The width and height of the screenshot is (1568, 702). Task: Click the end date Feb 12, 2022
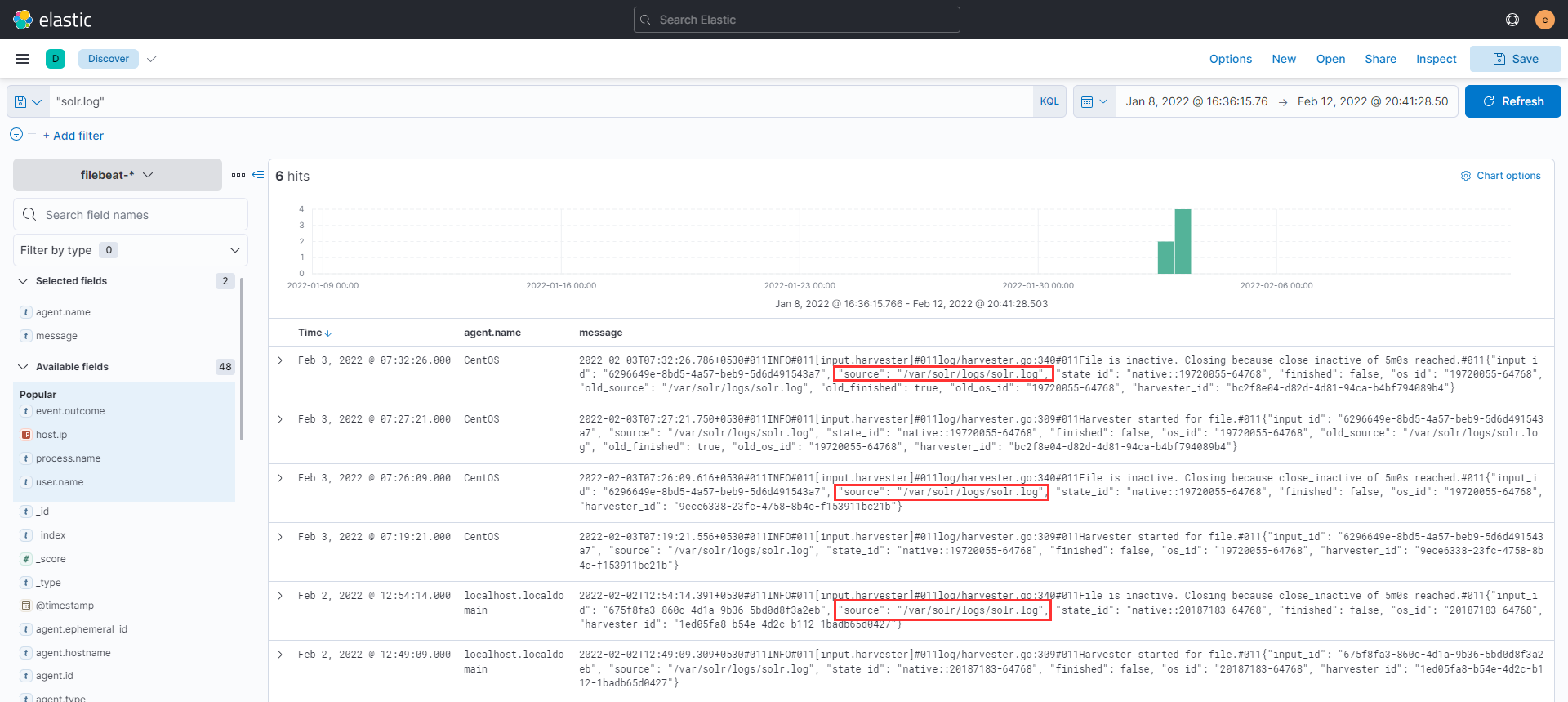click(x=1373, y=101)
